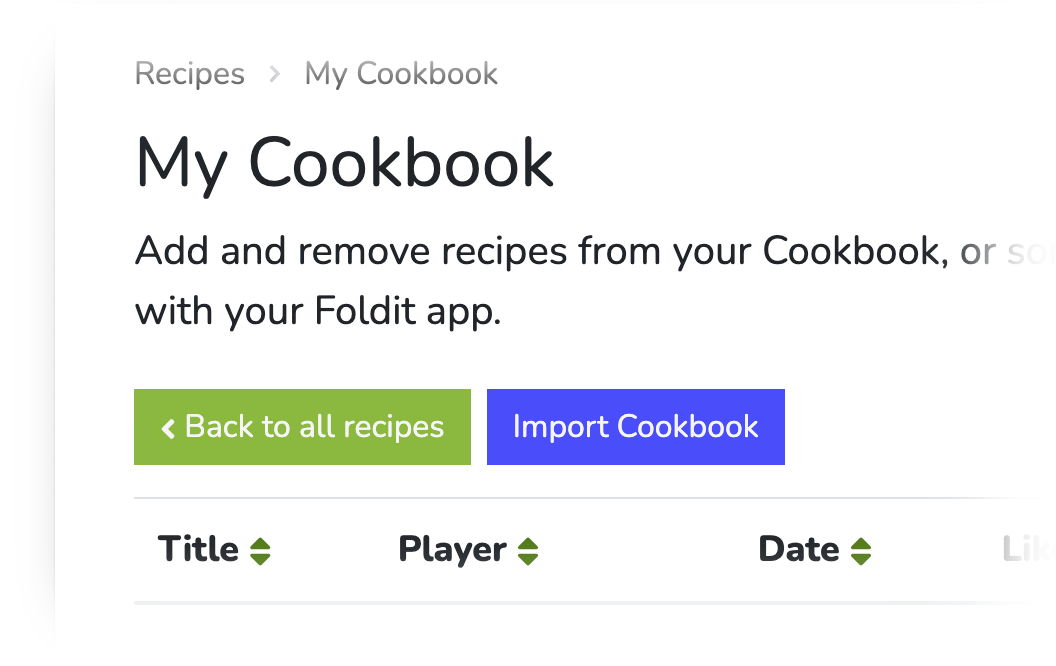Click the ascending arrow beside Player

[x=528, y=544]
